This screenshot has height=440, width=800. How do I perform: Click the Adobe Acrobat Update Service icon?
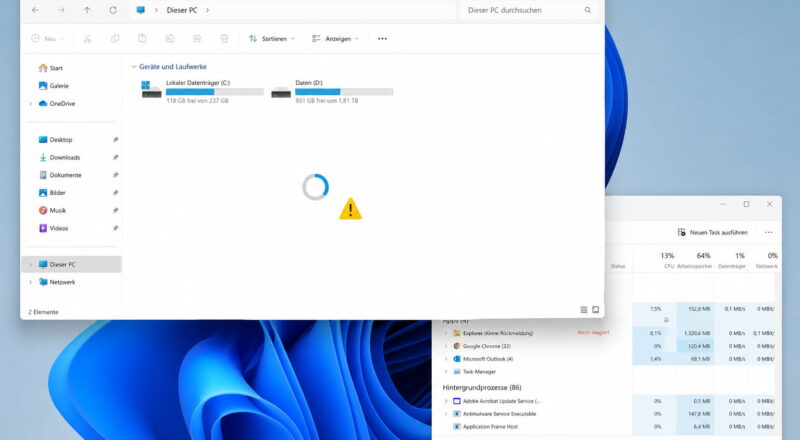point(457,401)
